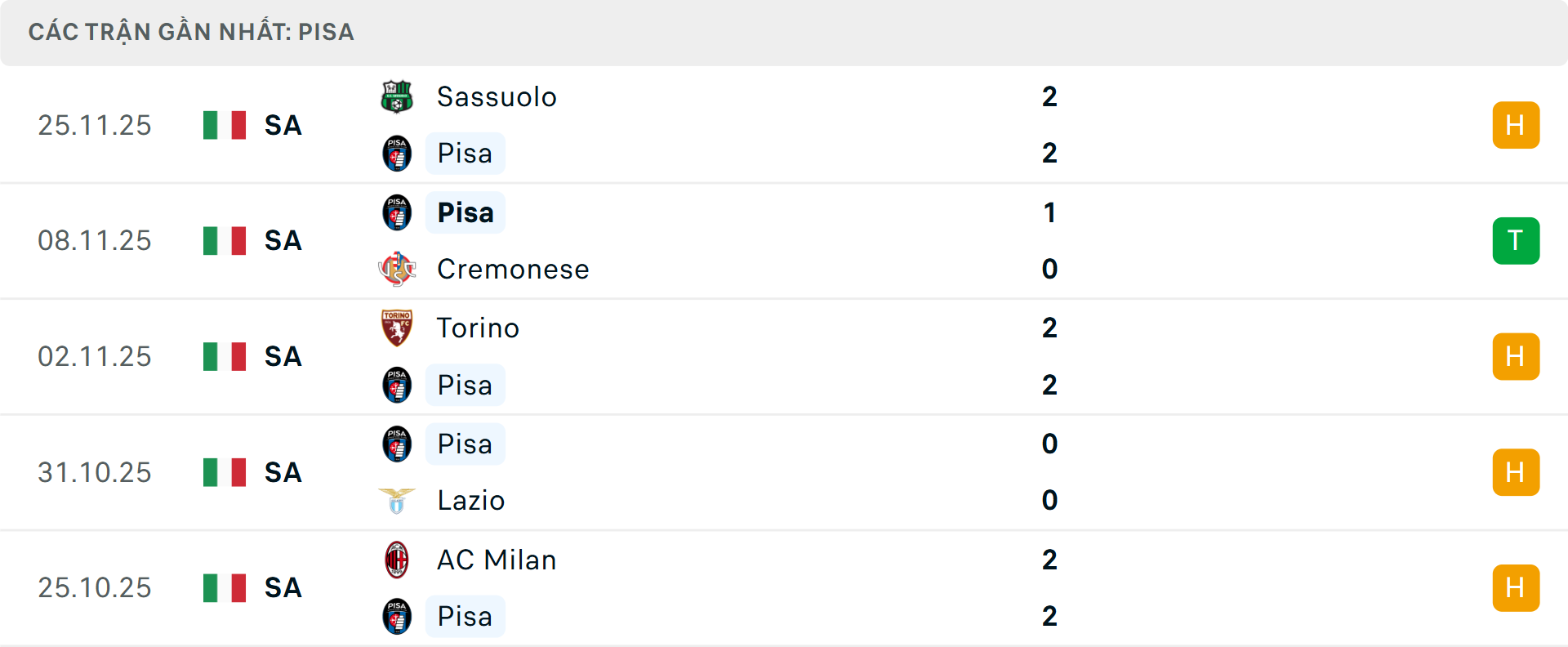1568x647 pixels.
Task: Open the AC Milan team name link
Action: [497, 560]
